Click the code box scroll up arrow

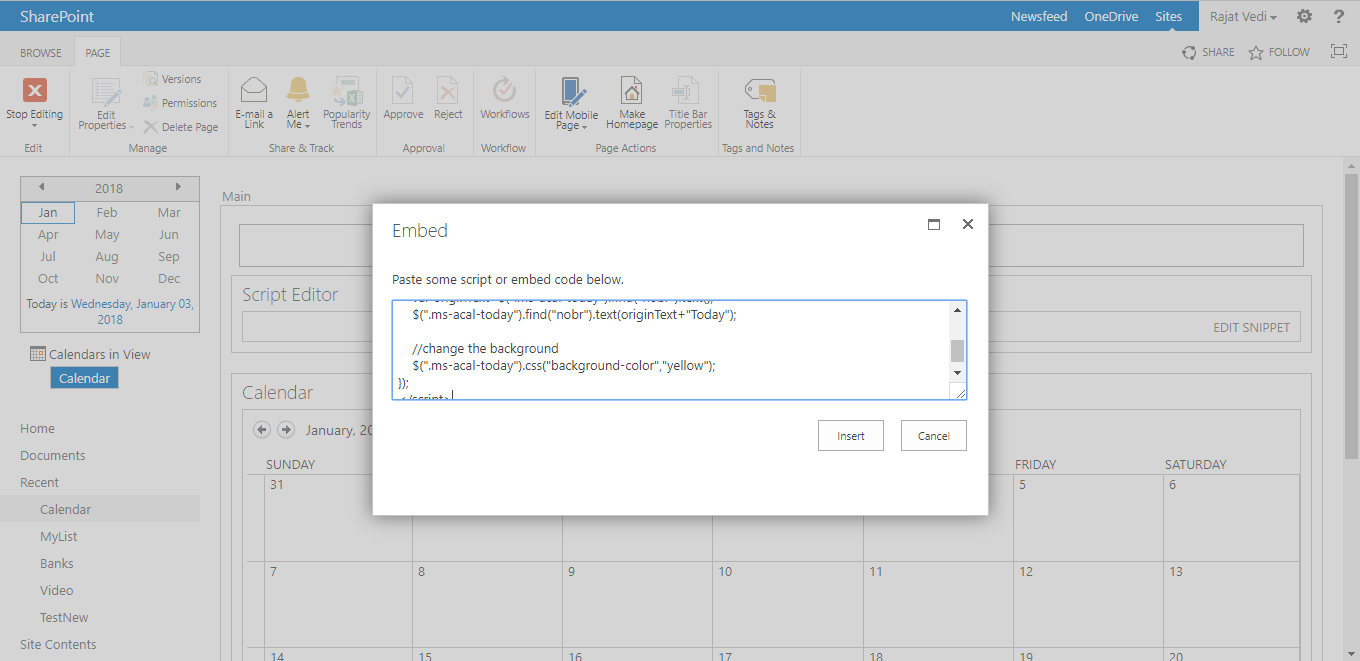(957, 310)
